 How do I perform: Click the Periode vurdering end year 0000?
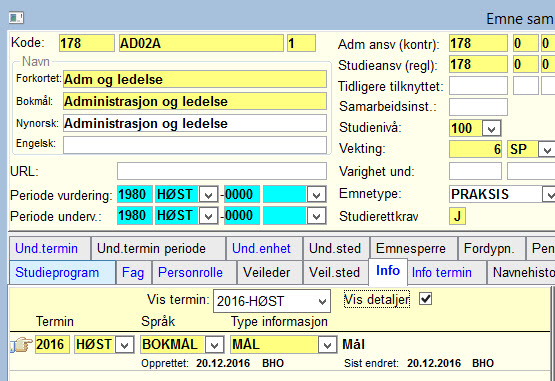coord(242,195)
